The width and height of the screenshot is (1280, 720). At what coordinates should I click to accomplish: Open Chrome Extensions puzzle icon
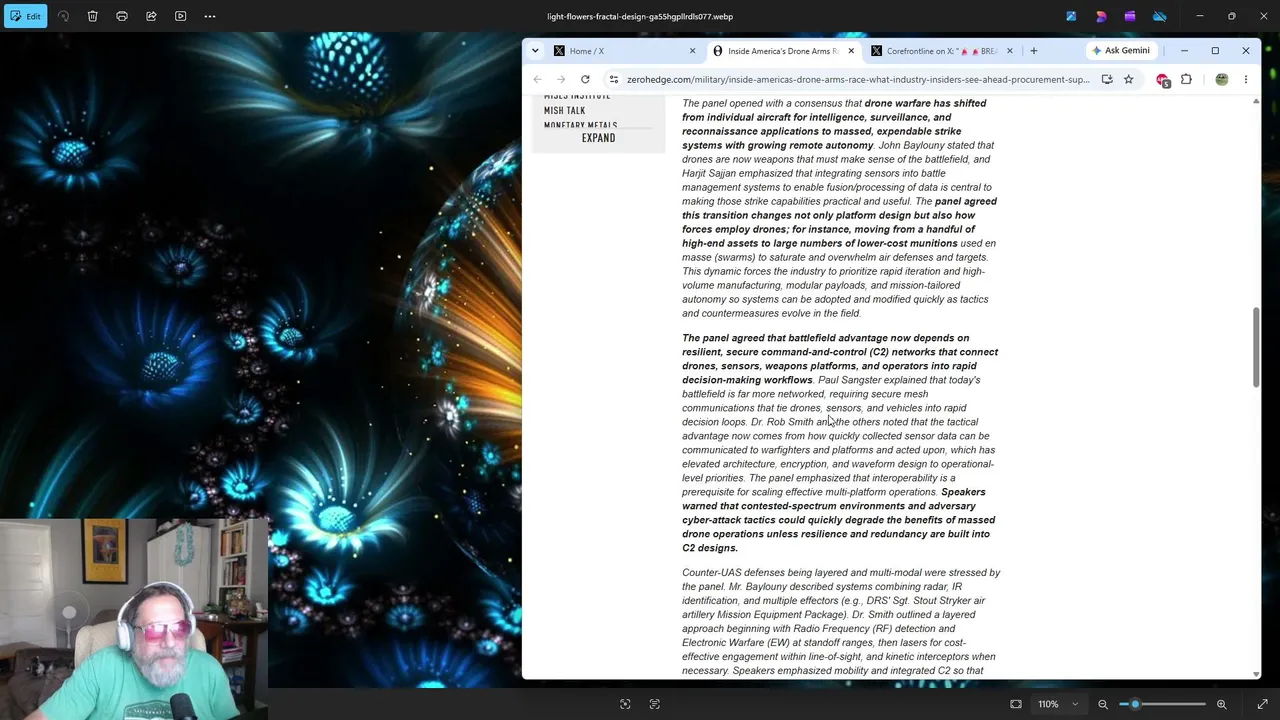(1186, 80)
